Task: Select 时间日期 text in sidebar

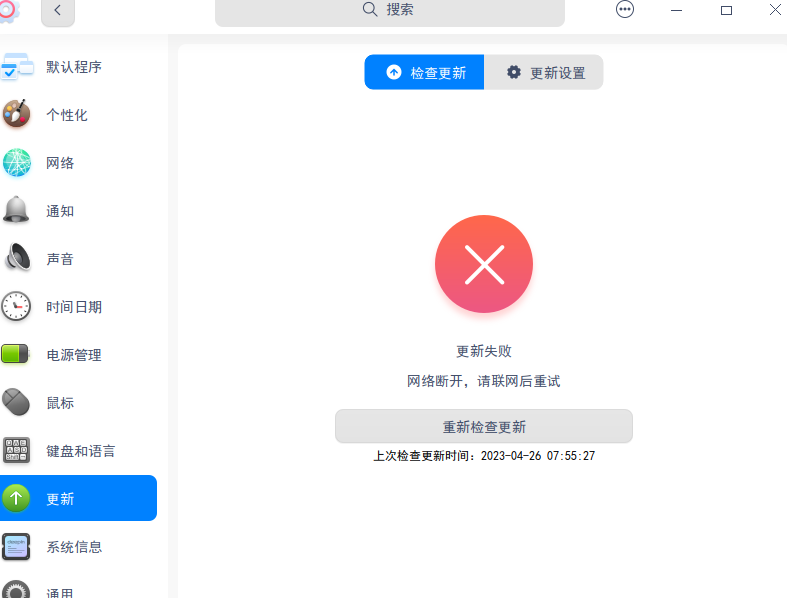Action: (74, 307)
